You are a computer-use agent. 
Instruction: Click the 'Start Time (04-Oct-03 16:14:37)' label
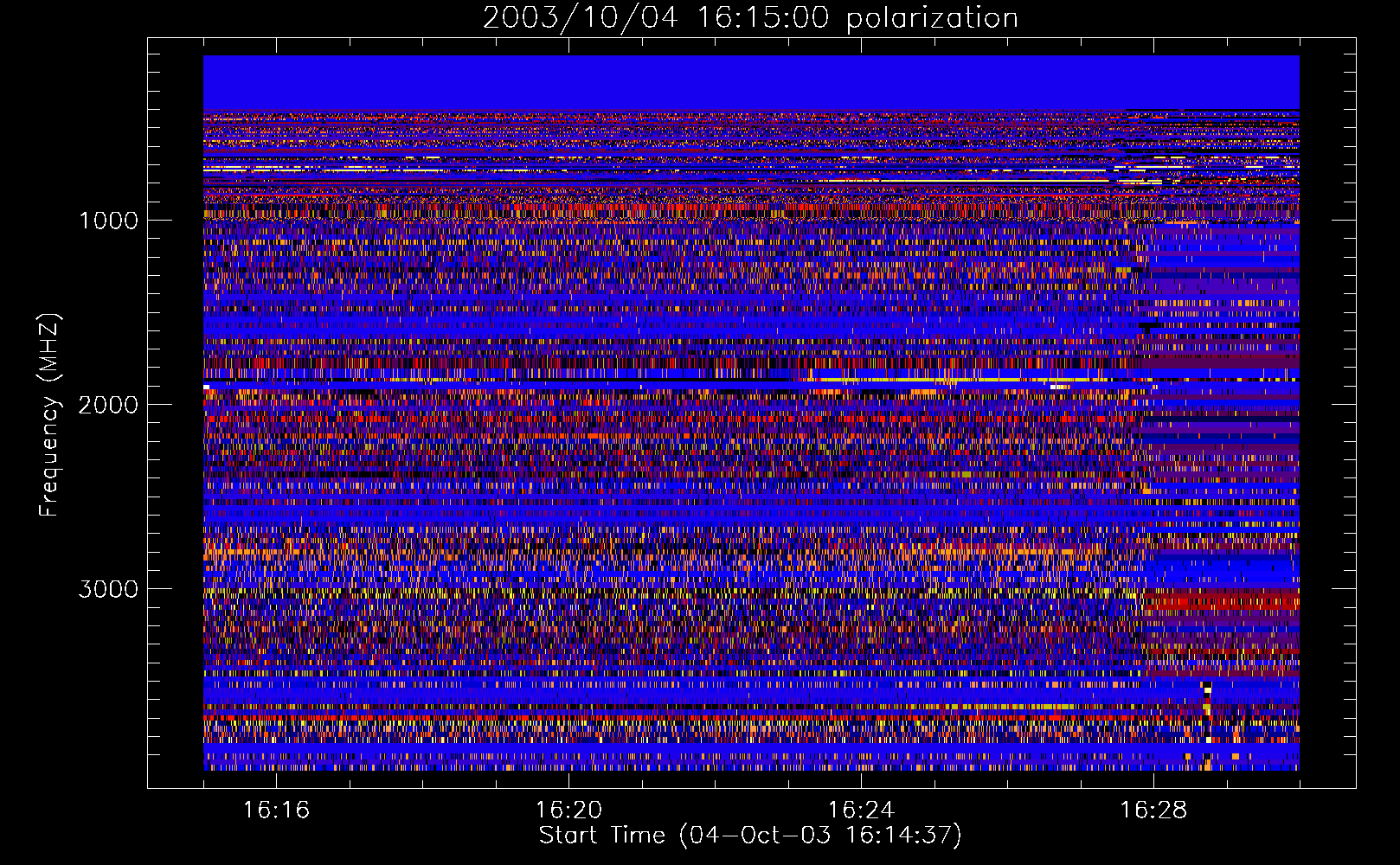(750, 836)
